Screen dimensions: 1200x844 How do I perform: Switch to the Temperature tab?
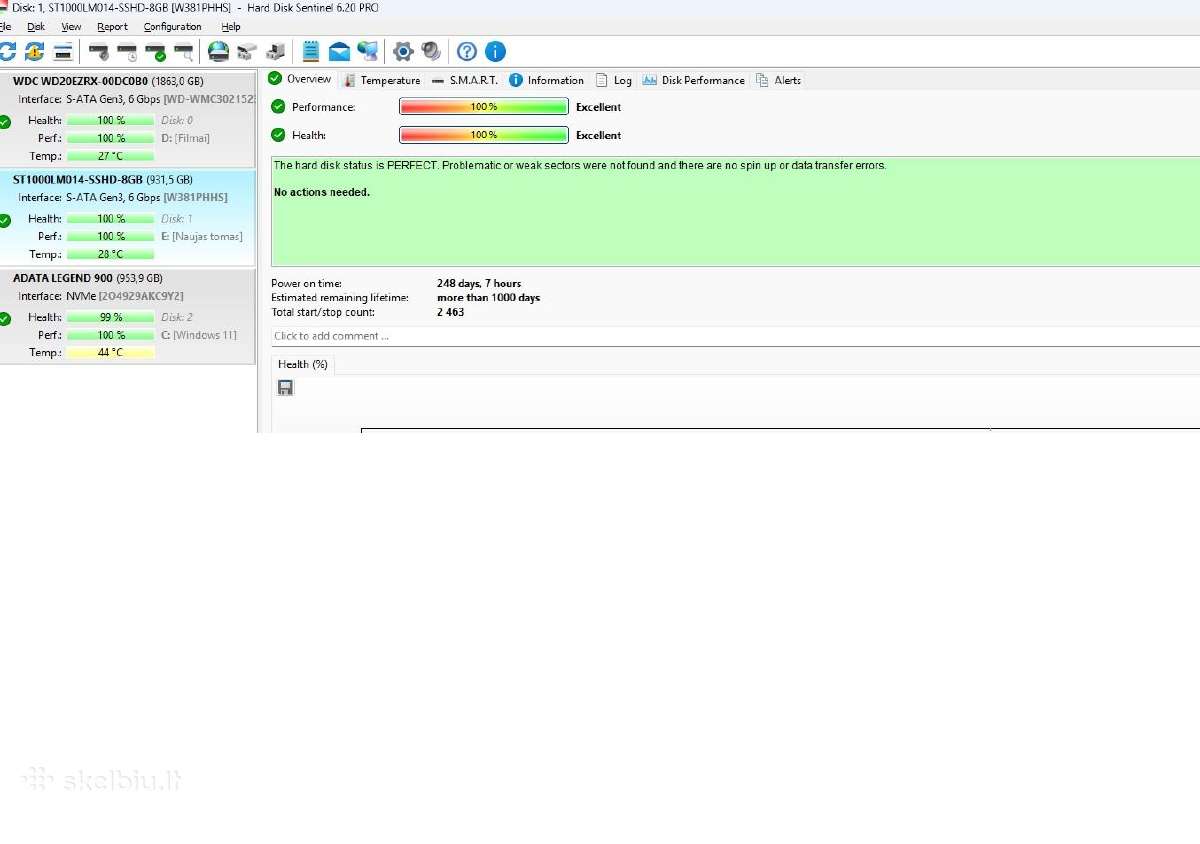(x=382, y=80)
